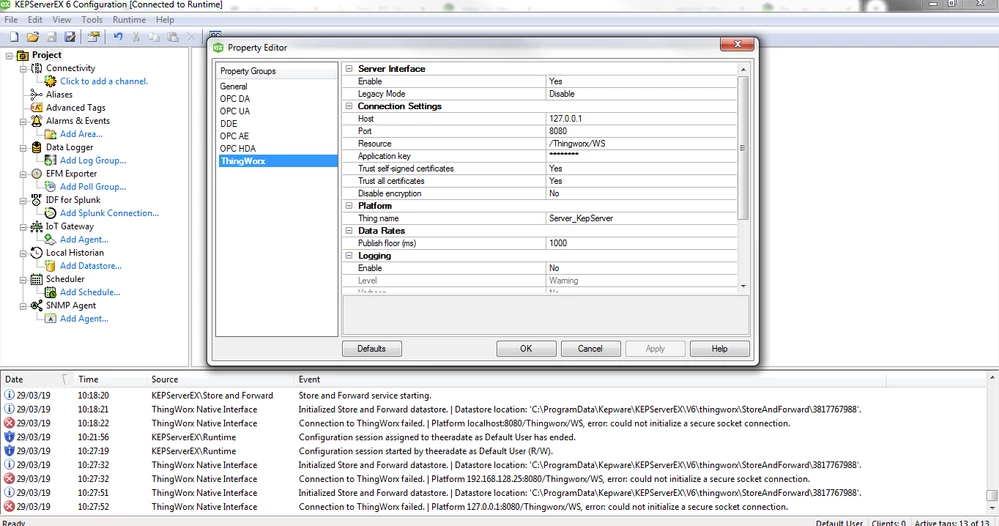Click the property grid scroll down arrow
The height and width of the screenshot is (526, 999).
(x=743, y=287)
